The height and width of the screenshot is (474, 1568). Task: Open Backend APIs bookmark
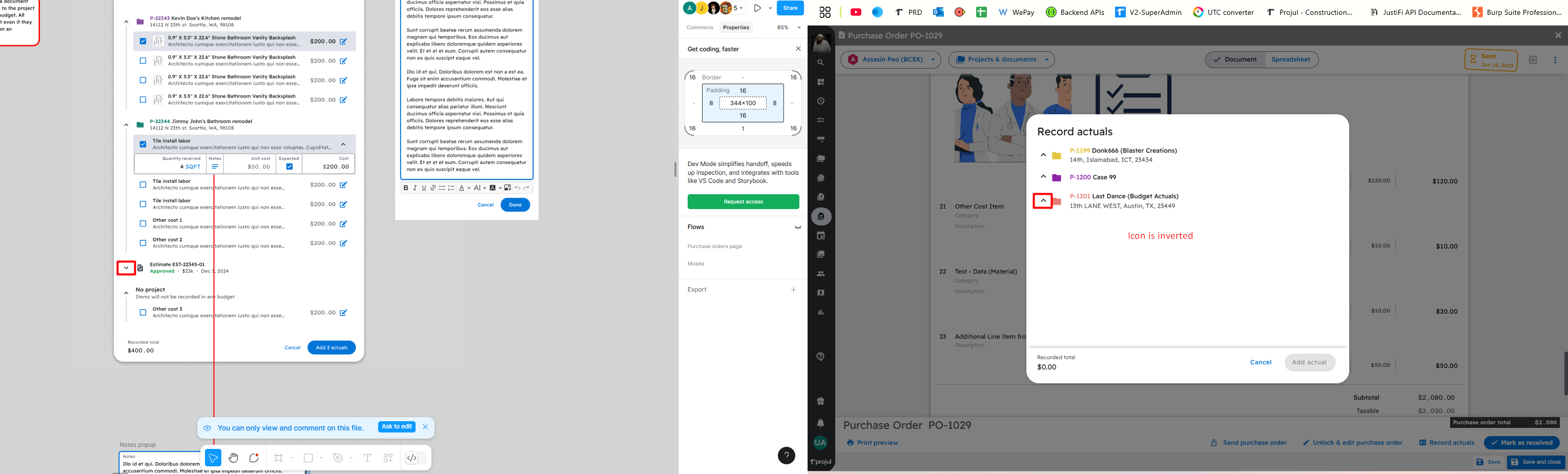(x=1075, y=12)
